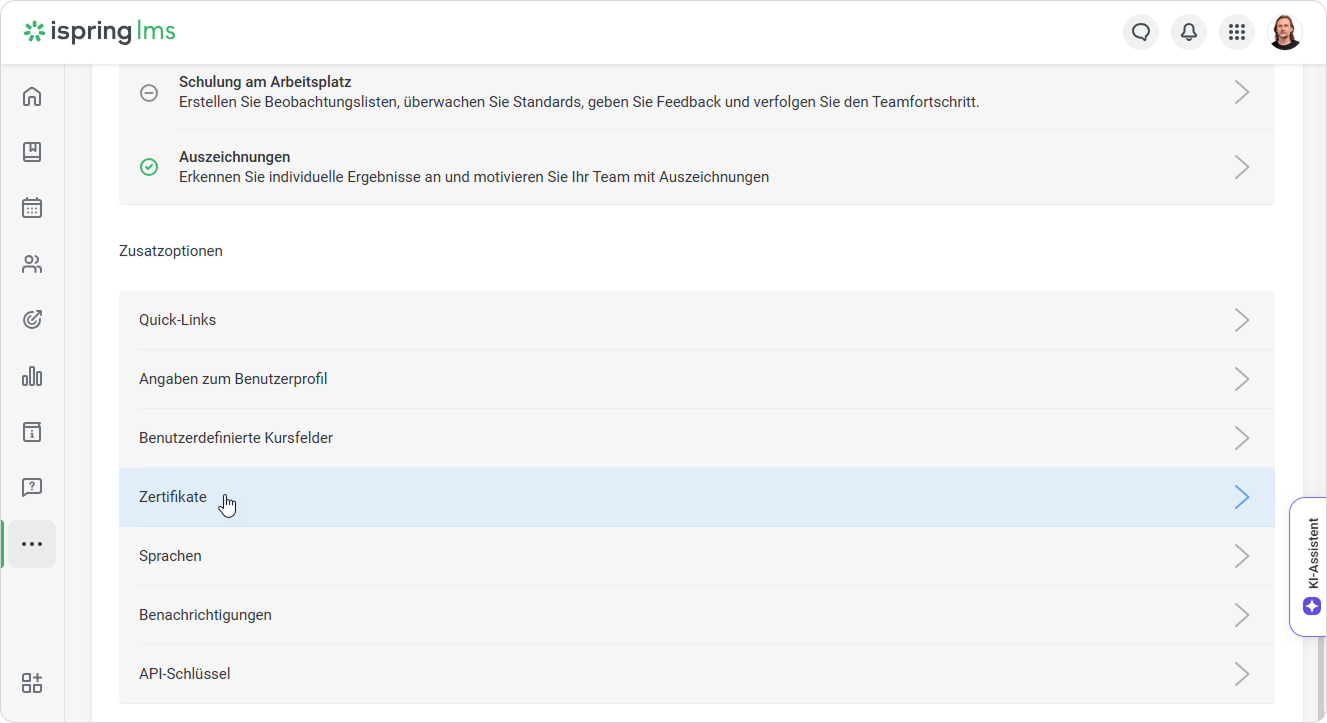The height and width of the screenshot is (723, 1327).
Task: Select the Sprachen settings entry
Action: pyautogui.click(x=170, y=556)
